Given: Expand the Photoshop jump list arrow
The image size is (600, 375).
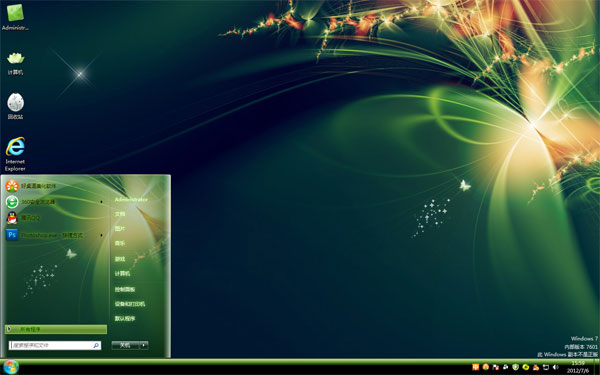Looking at the screenshot, I should [102, 235].
